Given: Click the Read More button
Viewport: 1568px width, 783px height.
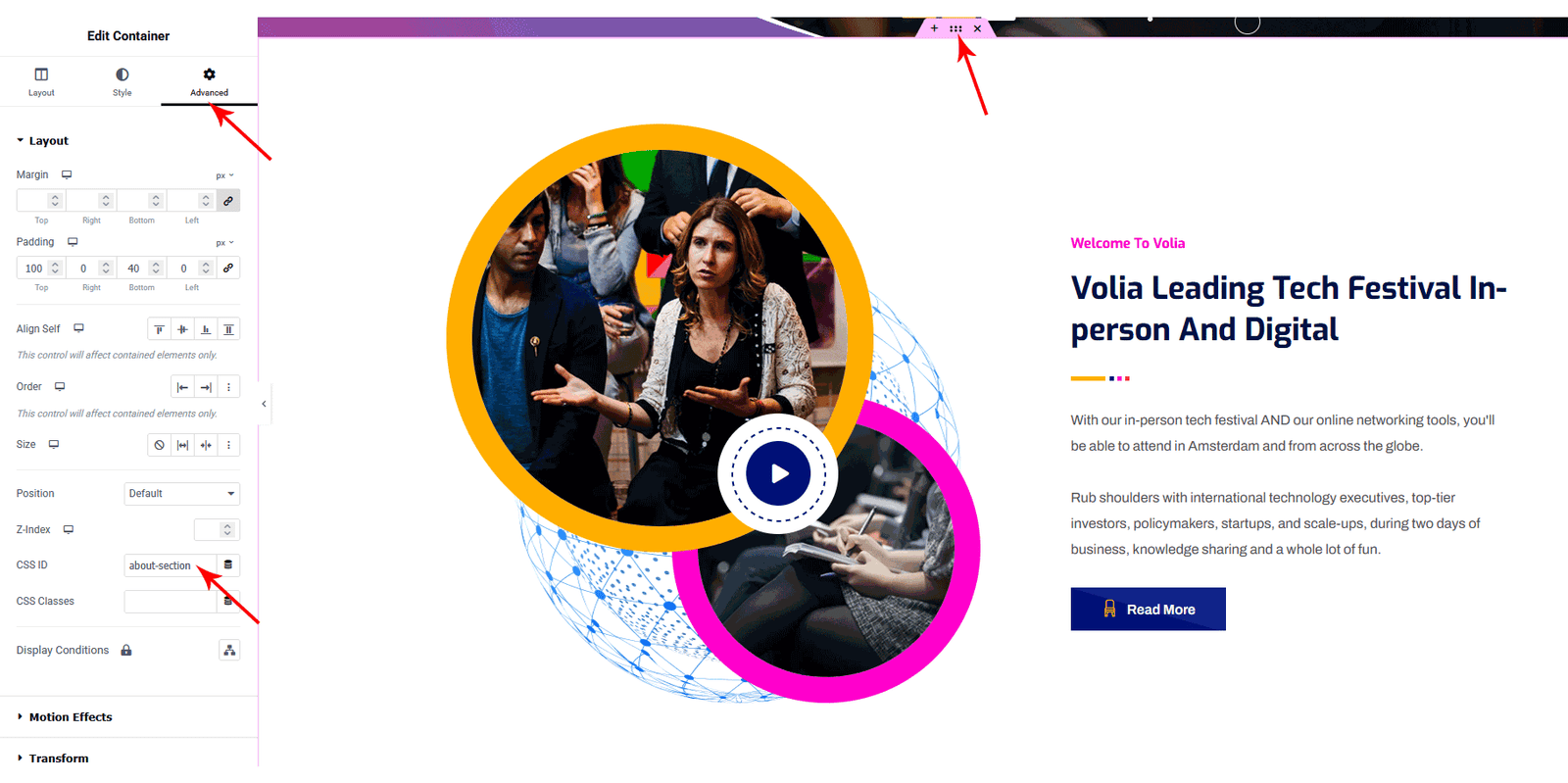Looking at the screenshot, I should pos(1148,610).
